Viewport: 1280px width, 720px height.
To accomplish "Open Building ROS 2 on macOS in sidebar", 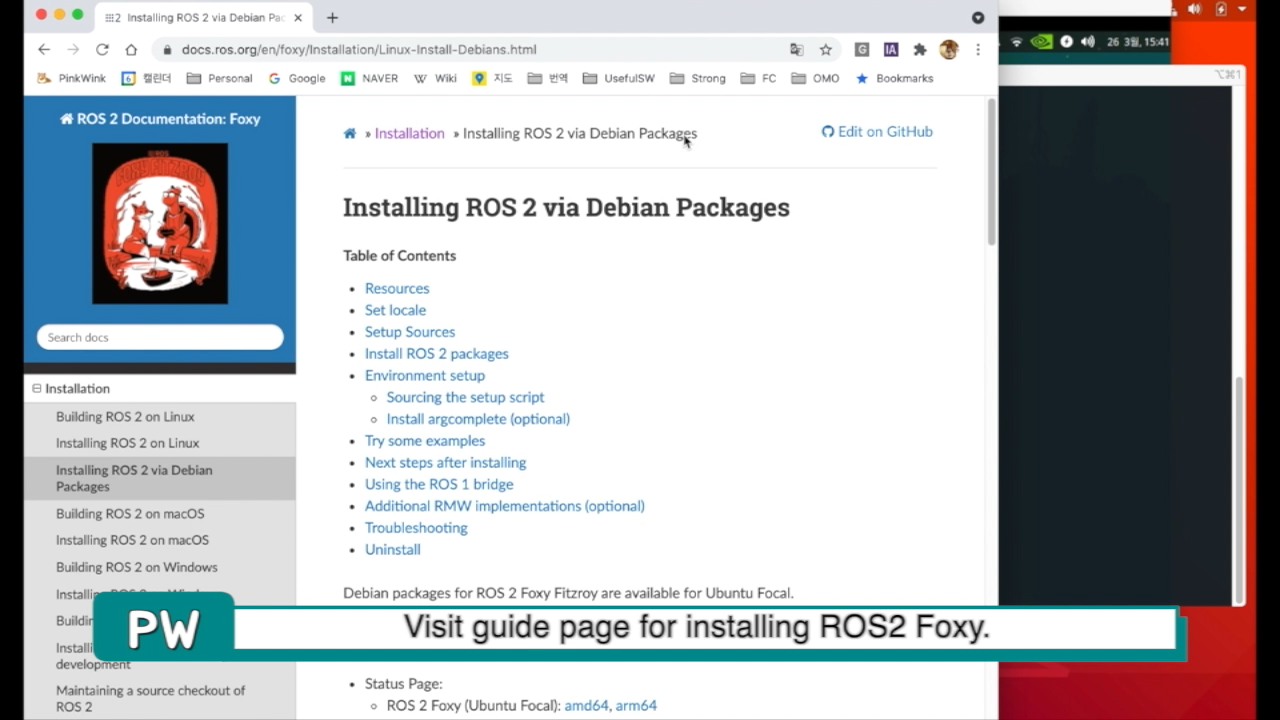I will coord(130,514).
